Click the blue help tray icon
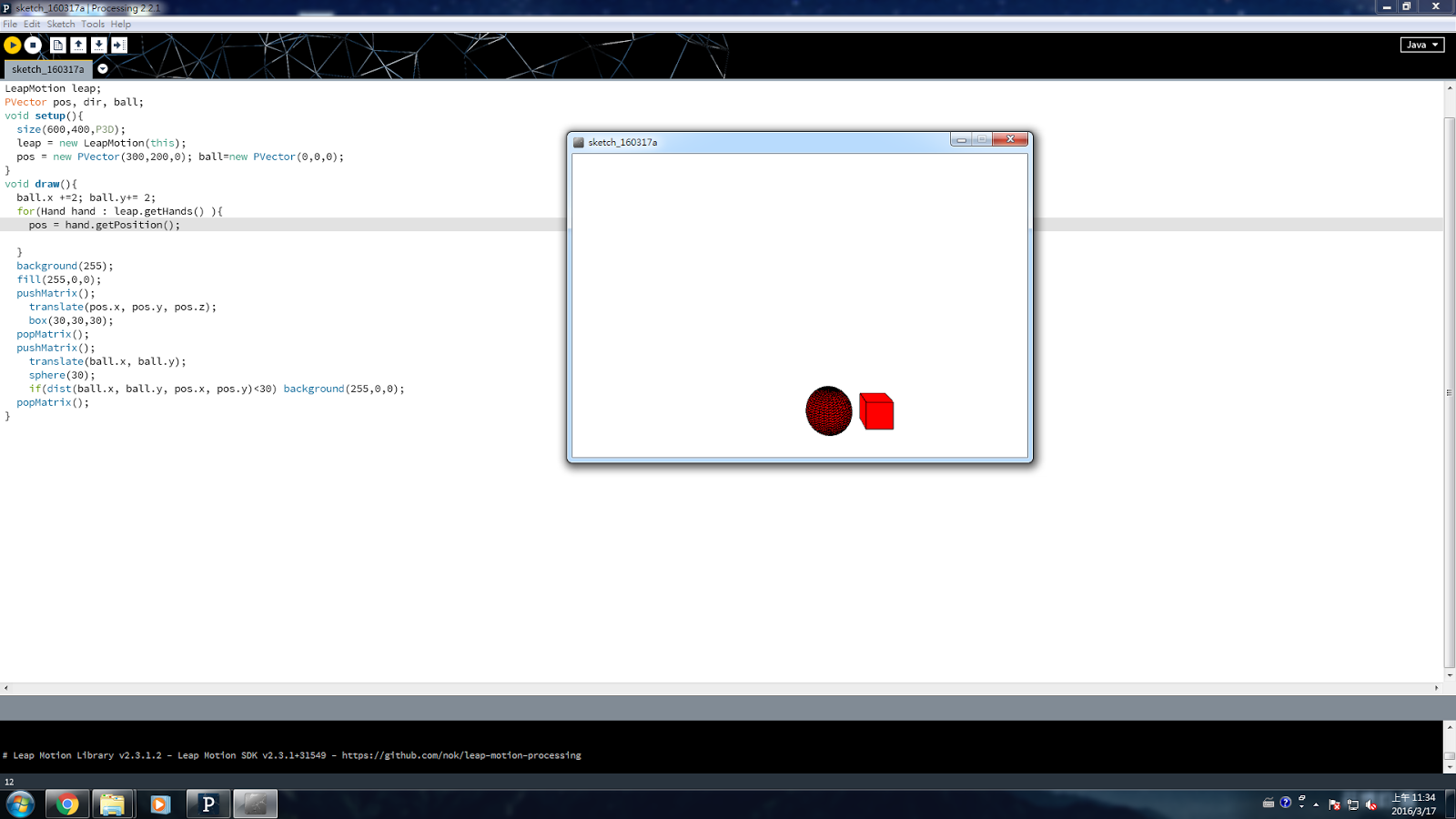The image size is (1456, 819). click(x=1286, y=803)
